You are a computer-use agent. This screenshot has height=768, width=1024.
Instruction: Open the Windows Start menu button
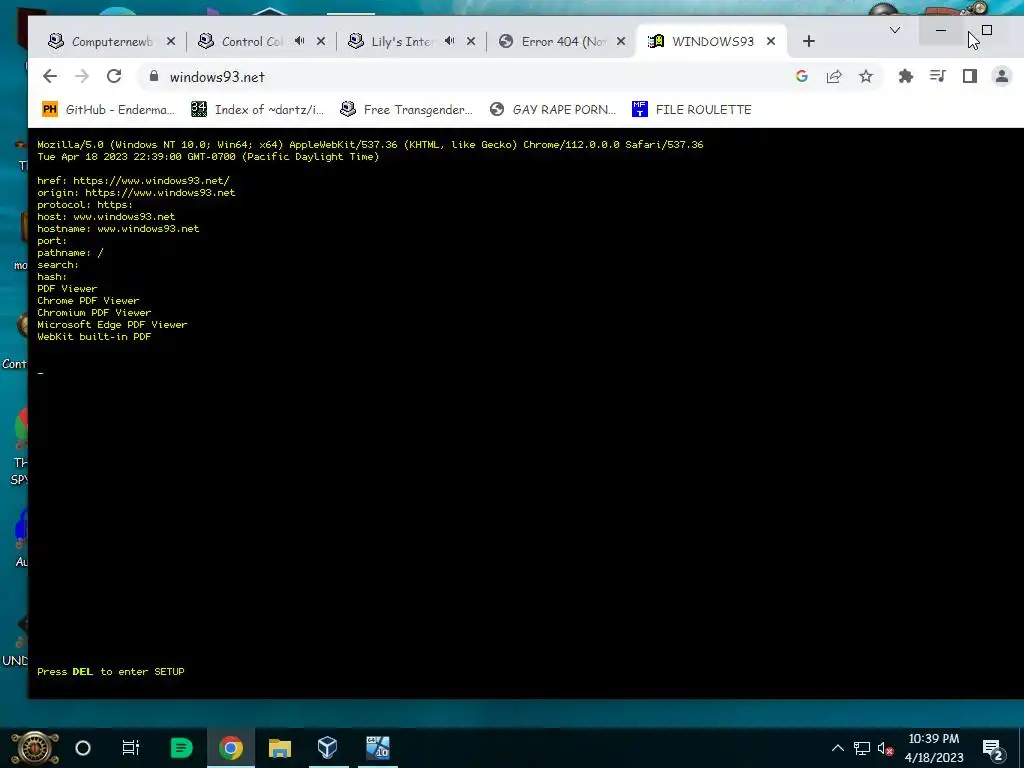pyautogui.click(x=35, y=748)
